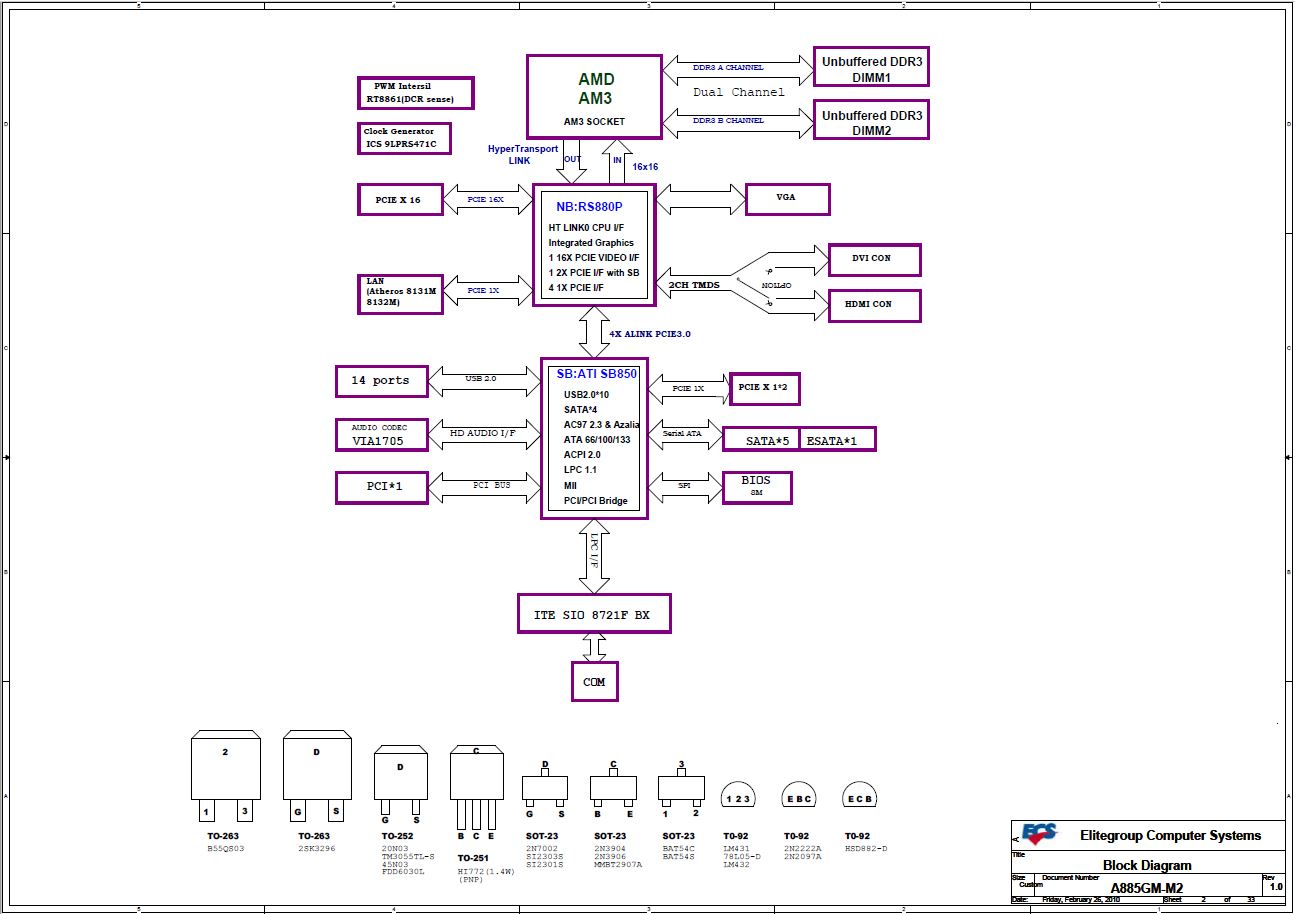Select the PCIE X 1*2 block
This screenshot has width=1295, height=914.
tap(765, 388)
